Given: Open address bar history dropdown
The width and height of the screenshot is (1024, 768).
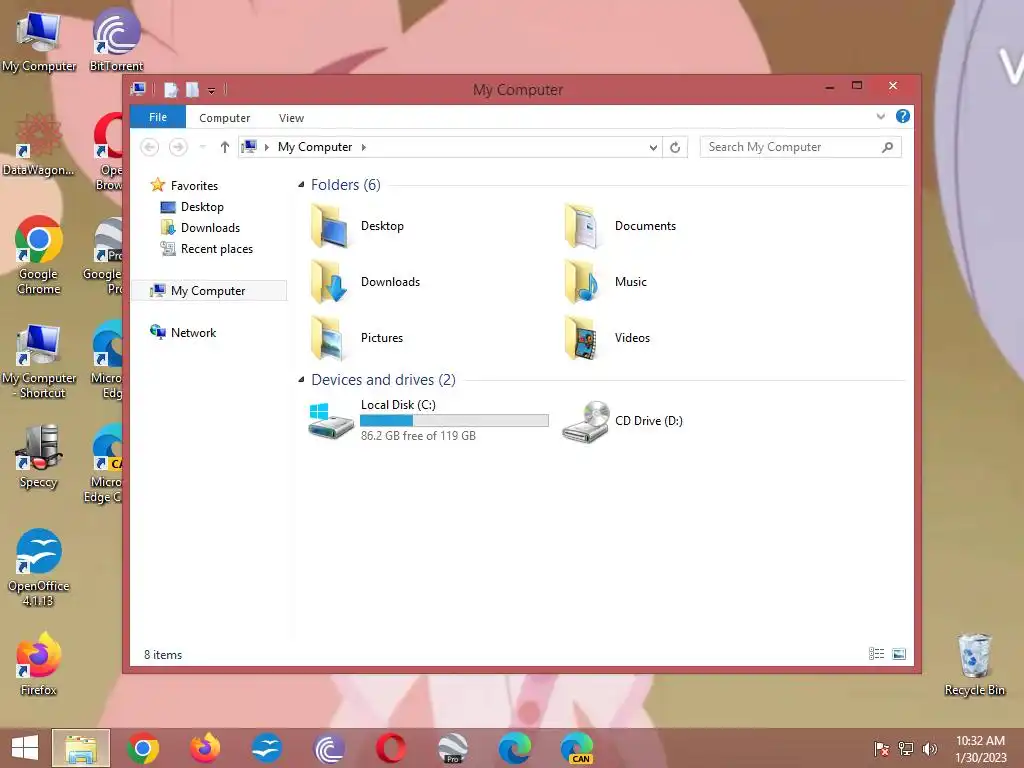Looking at the screenshot, I should click(x=653, y=148).
